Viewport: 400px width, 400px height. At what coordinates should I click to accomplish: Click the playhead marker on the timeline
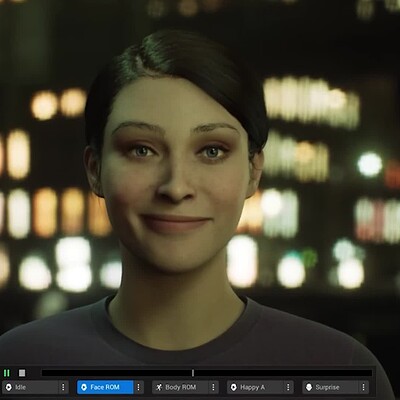point(193,373)
